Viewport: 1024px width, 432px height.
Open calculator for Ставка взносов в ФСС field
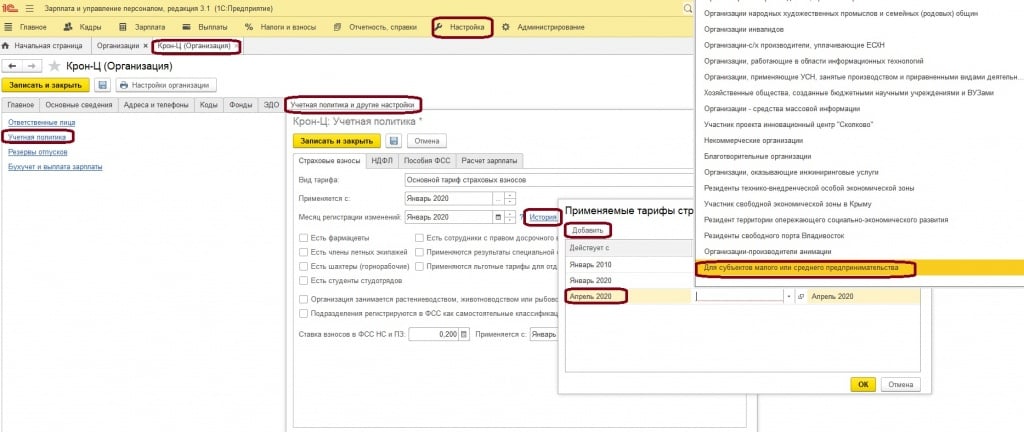464,334
